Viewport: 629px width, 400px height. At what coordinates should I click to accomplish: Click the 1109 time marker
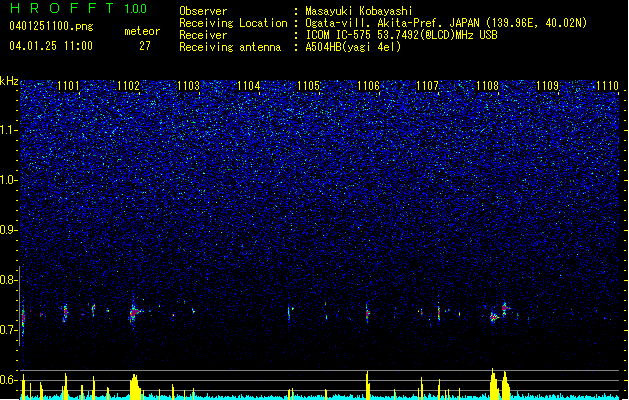point(548,85)
